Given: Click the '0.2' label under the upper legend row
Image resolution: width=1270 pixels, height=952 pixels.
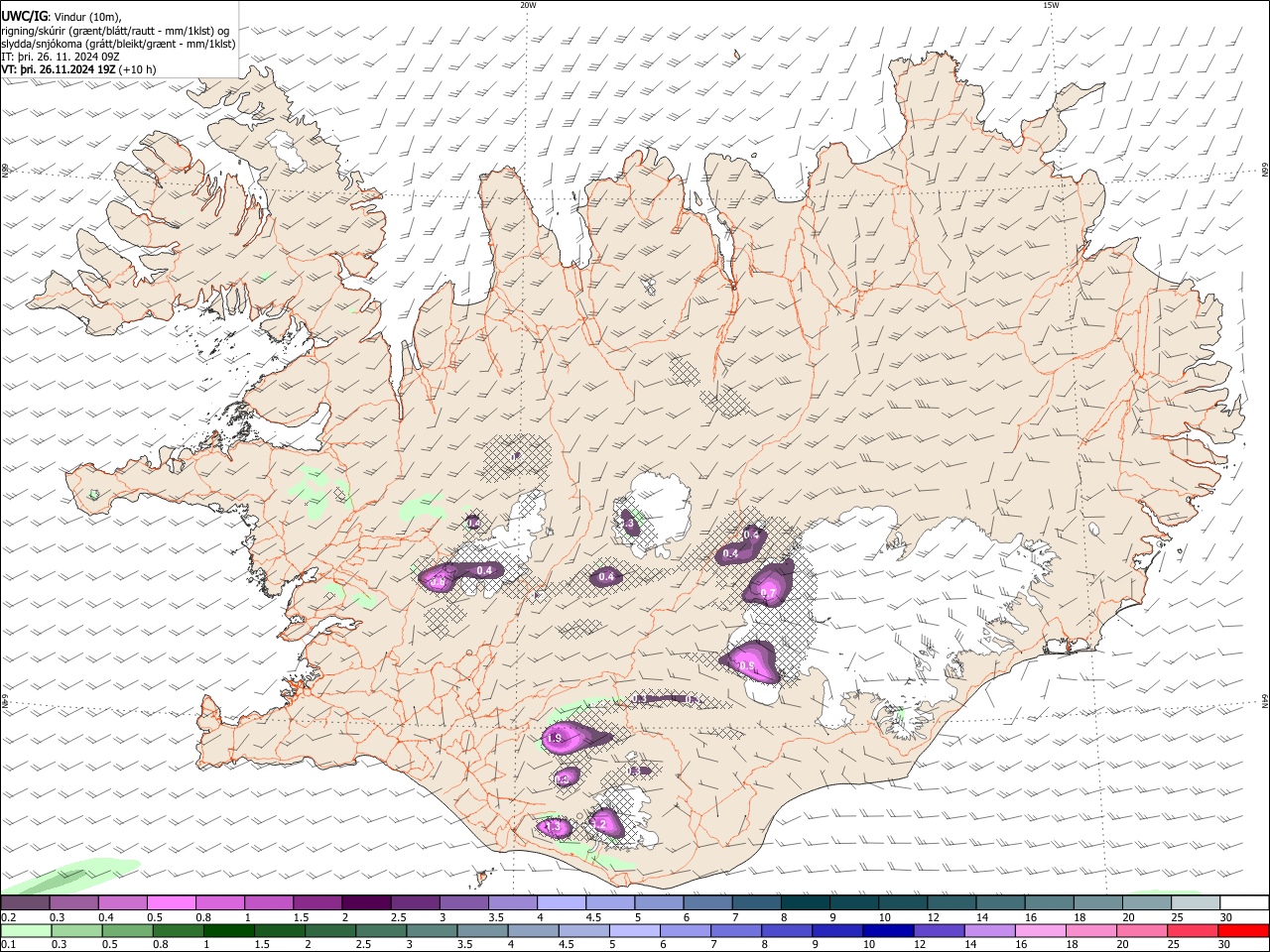Looking at the screenshot, I should click(x=8, y=917).
